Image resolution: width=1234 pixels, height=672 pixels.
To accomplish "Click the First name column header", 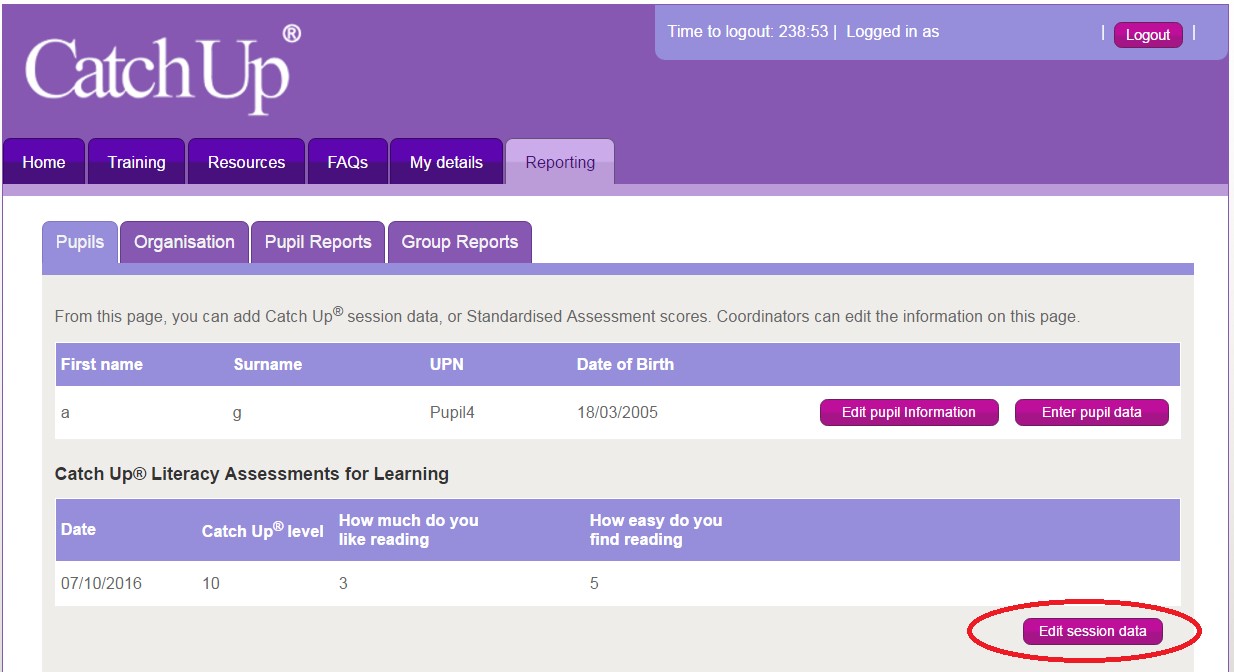I will tap(102, 364).
